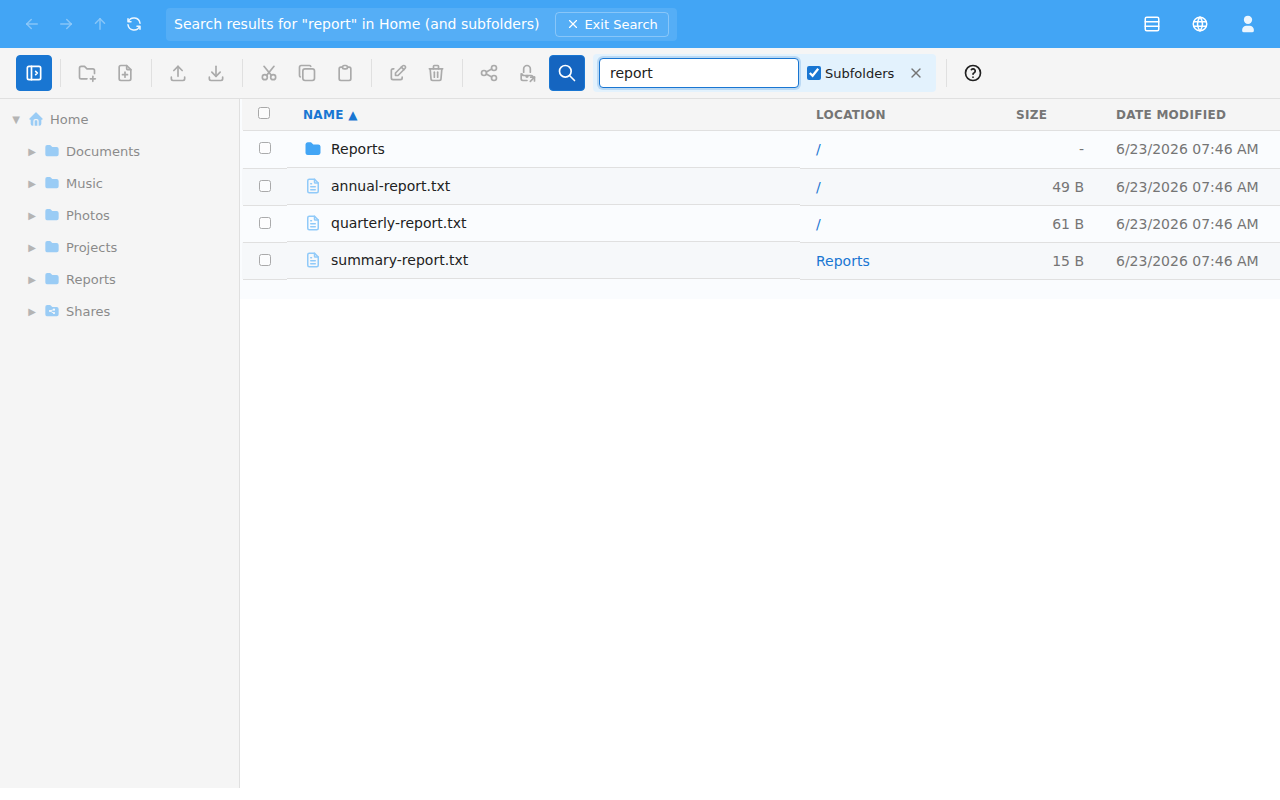The image size is (1280, 800).
Task: Create a new file
Action: point(125,73)
